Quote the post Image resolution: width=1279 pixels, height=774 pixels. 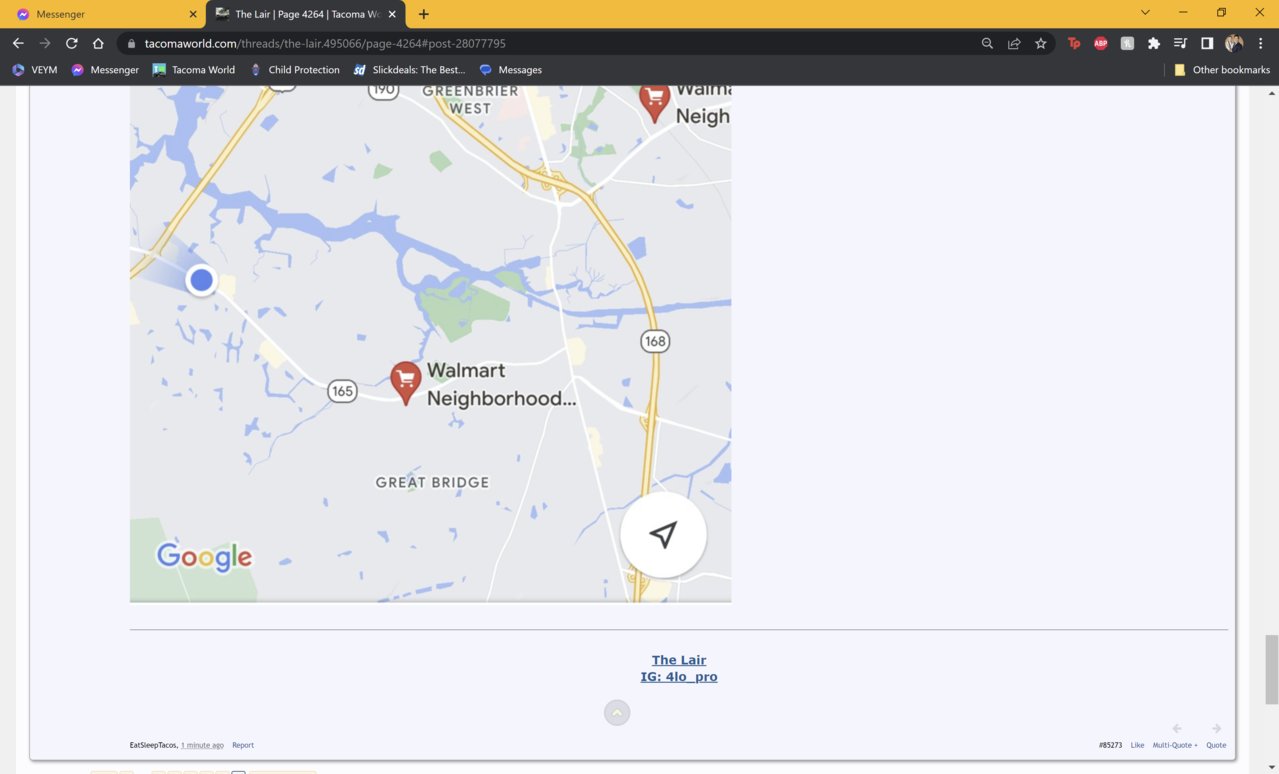tap(1216, 745)
